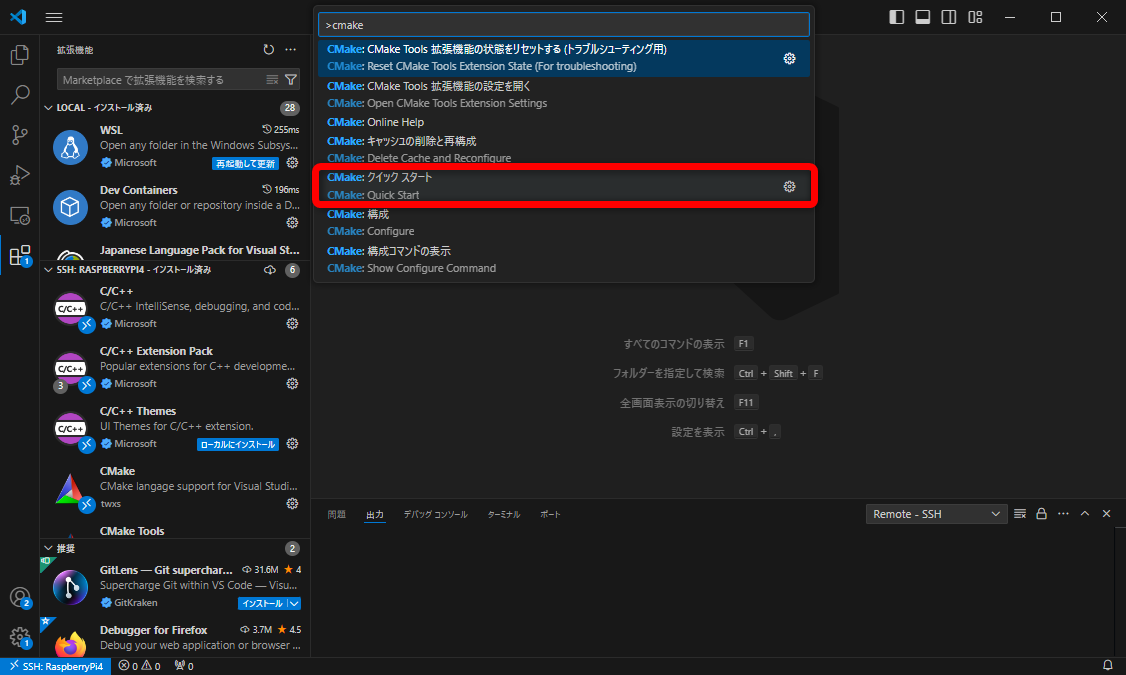Toggle the bottom panel layout
The width and height of the screenshot is (1126, 675).
point(923,17)
